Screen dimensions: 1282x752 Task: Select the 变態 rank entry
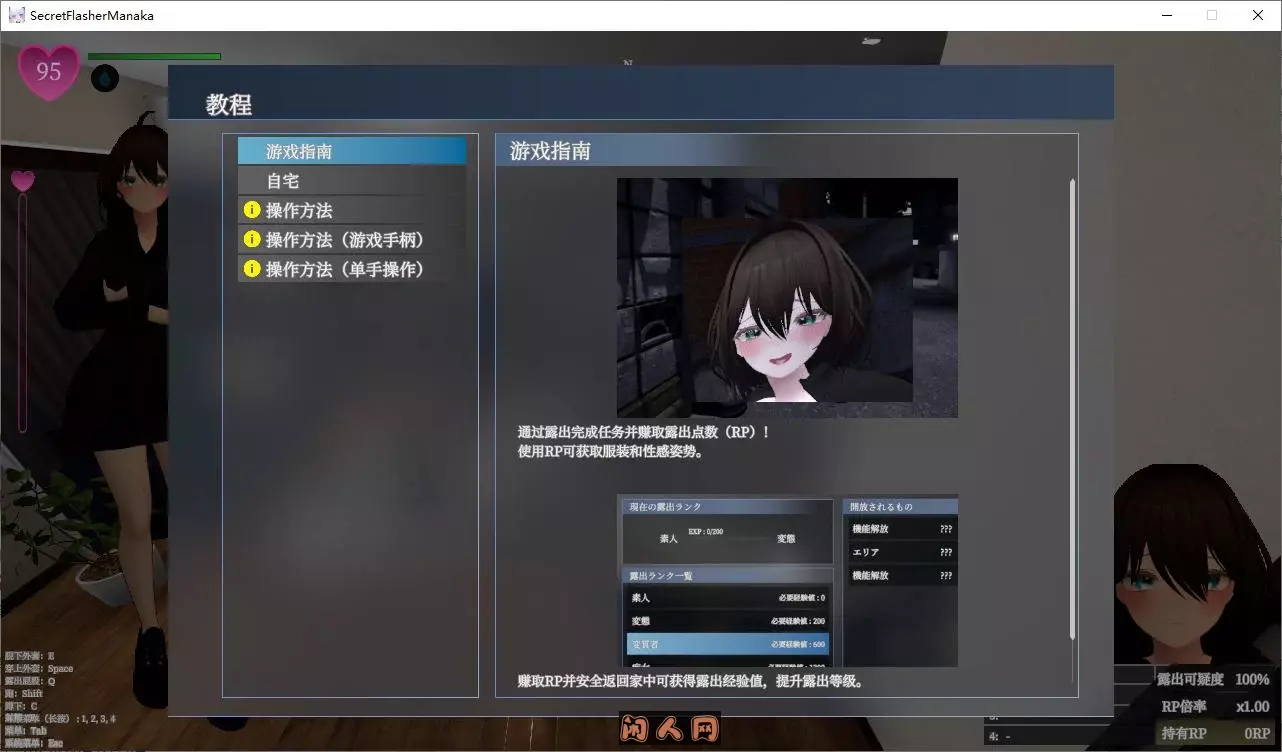(x=726, y=621)
